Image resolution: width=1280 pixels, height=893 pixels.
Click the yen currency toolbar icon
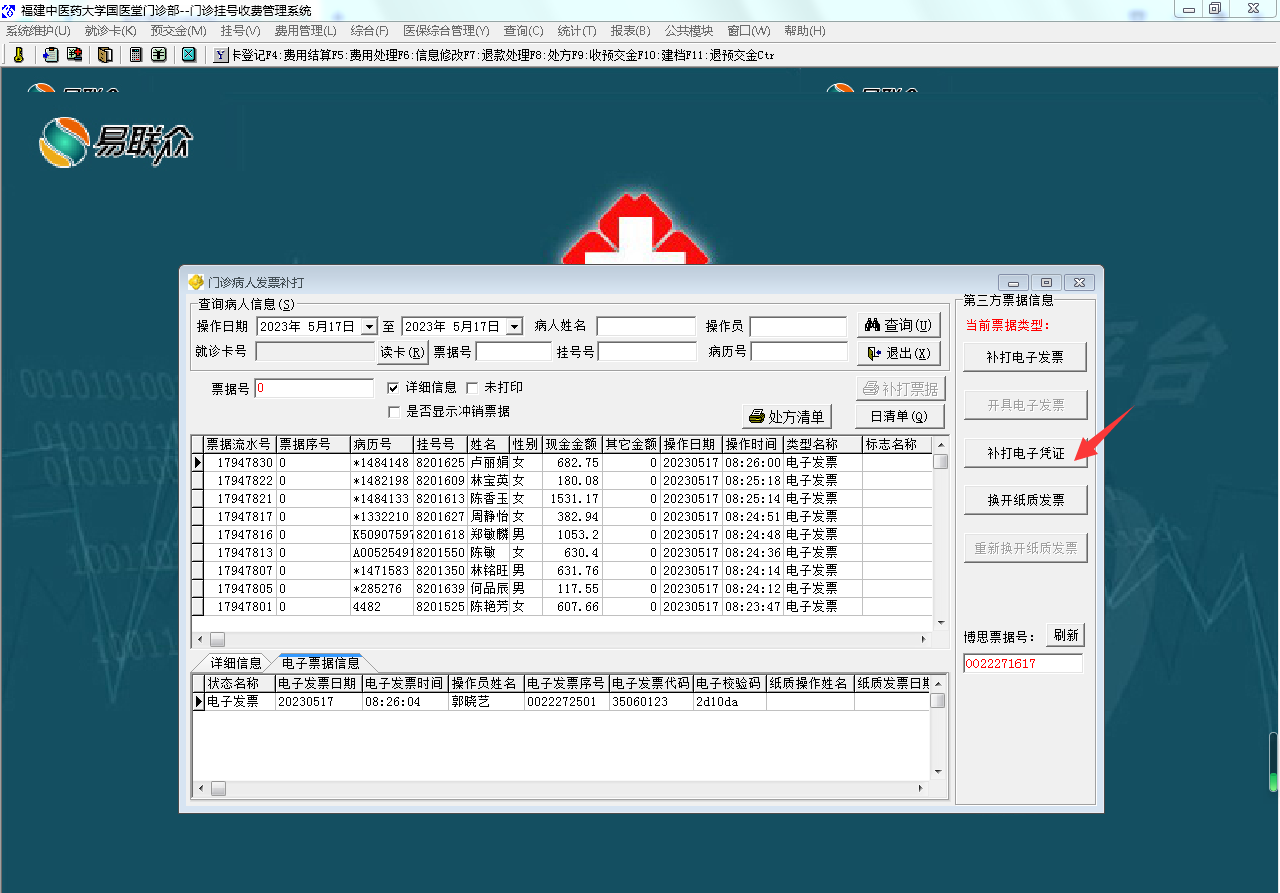click(x=159, y=55)
